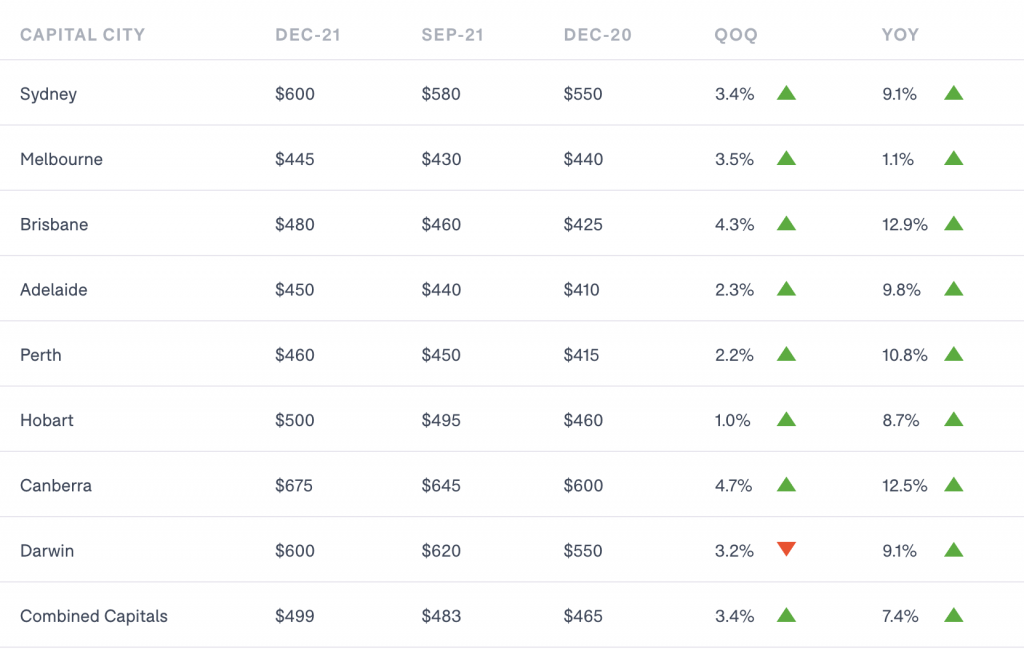Viewport: 1024px width, 649px height.
Task: Click Combined Capitals' green YOY up arrow
Action: 953,616
